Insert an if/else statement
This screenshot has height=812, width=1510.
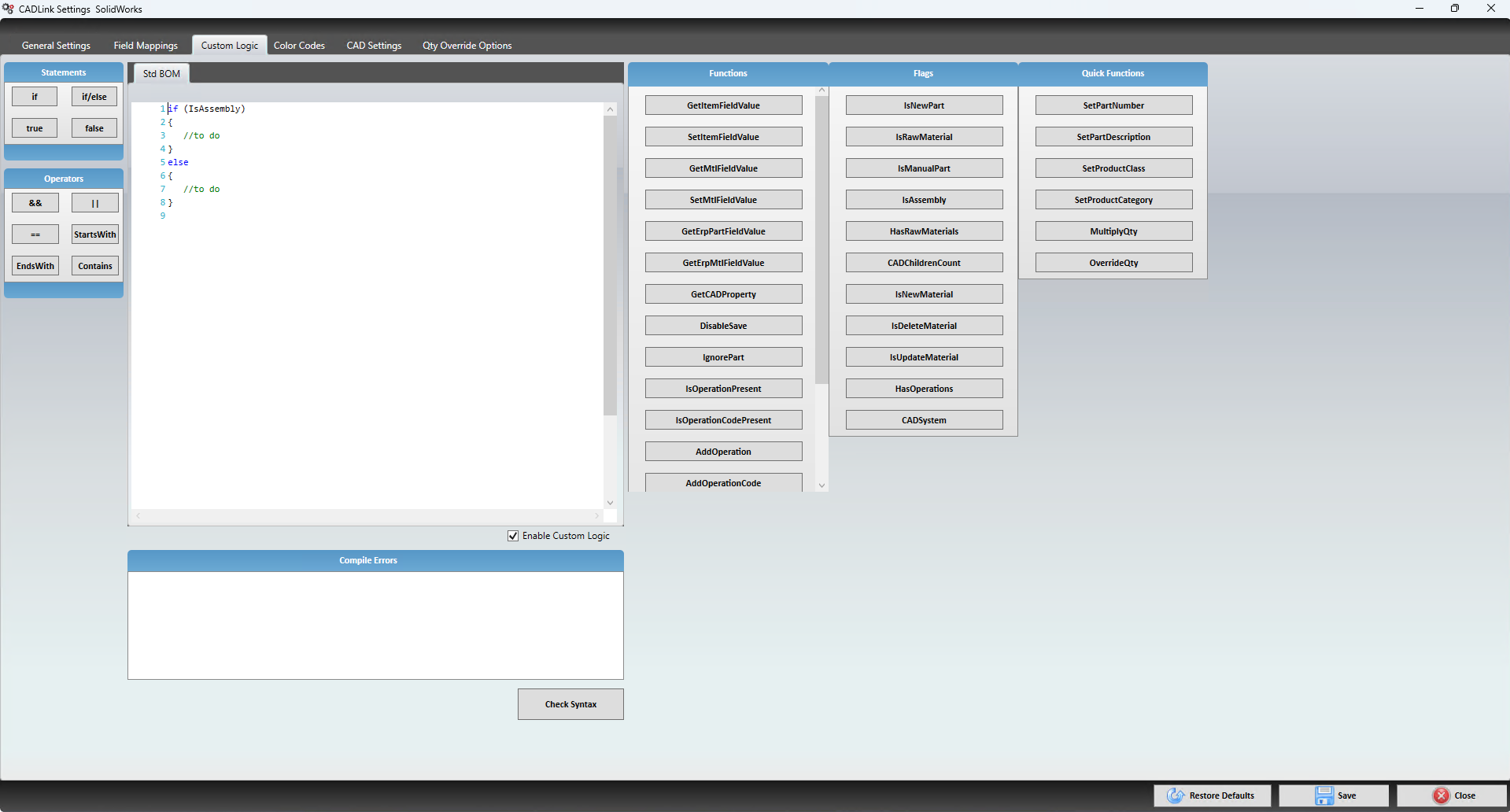click(94, 96)
